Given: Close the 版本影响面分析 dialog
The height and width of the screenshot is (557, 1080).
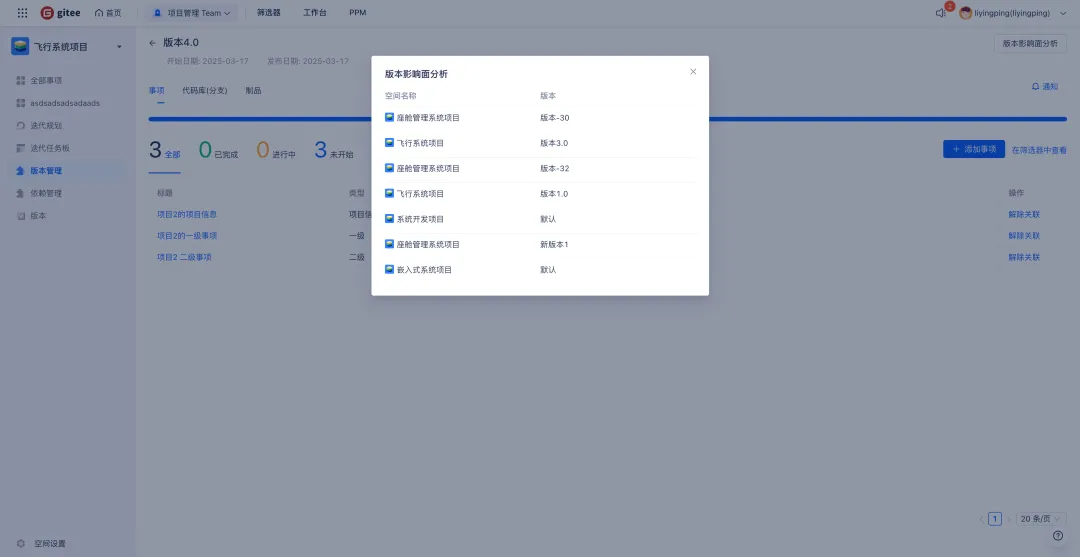Looking at the screenshot, I should pyautogui.click(x=693, y=72).
